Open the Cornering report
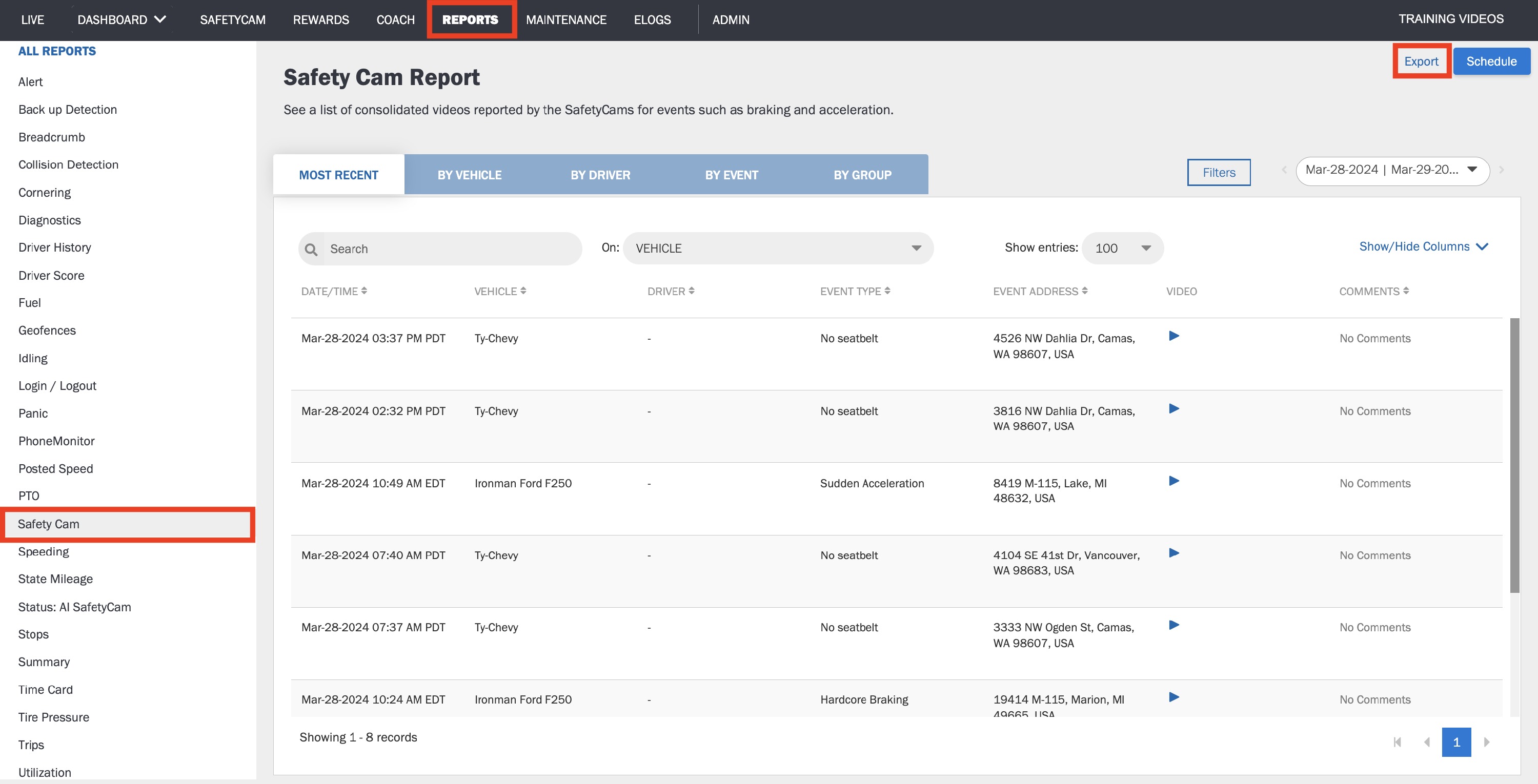The width and height of the screenshot is (1538, 784). point(44,192)
